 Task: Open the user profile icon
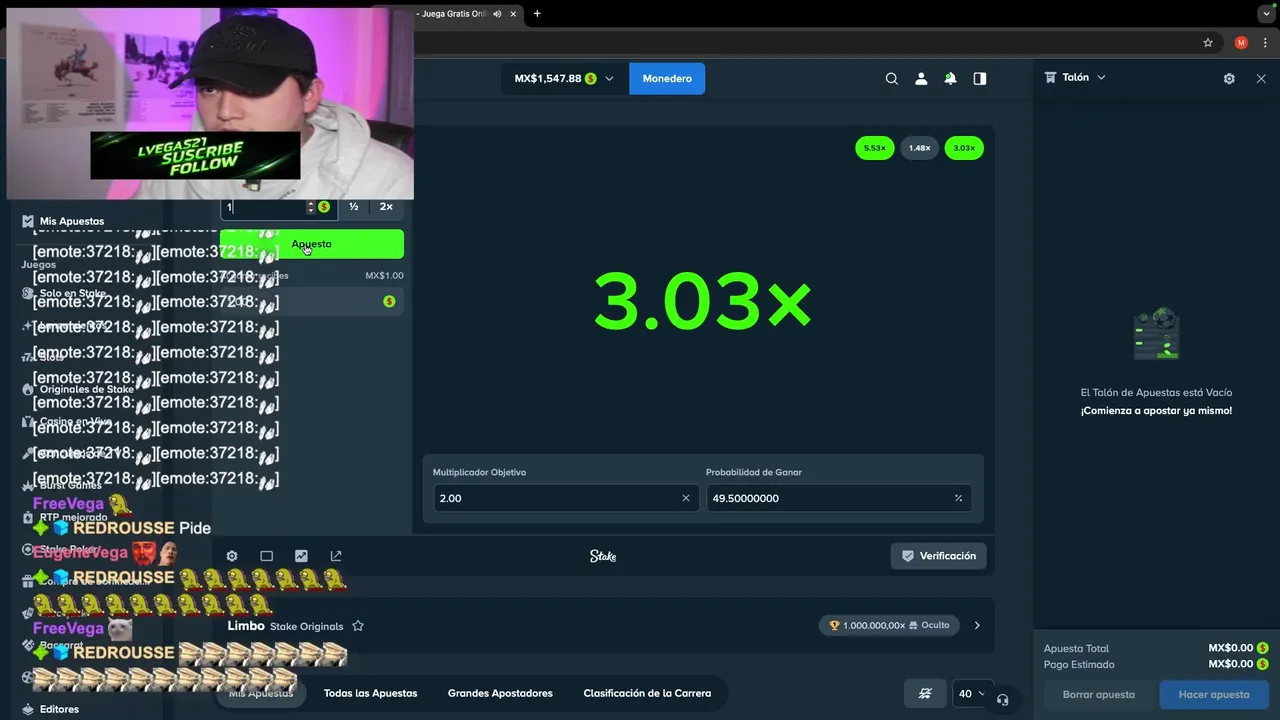[921, 78]
